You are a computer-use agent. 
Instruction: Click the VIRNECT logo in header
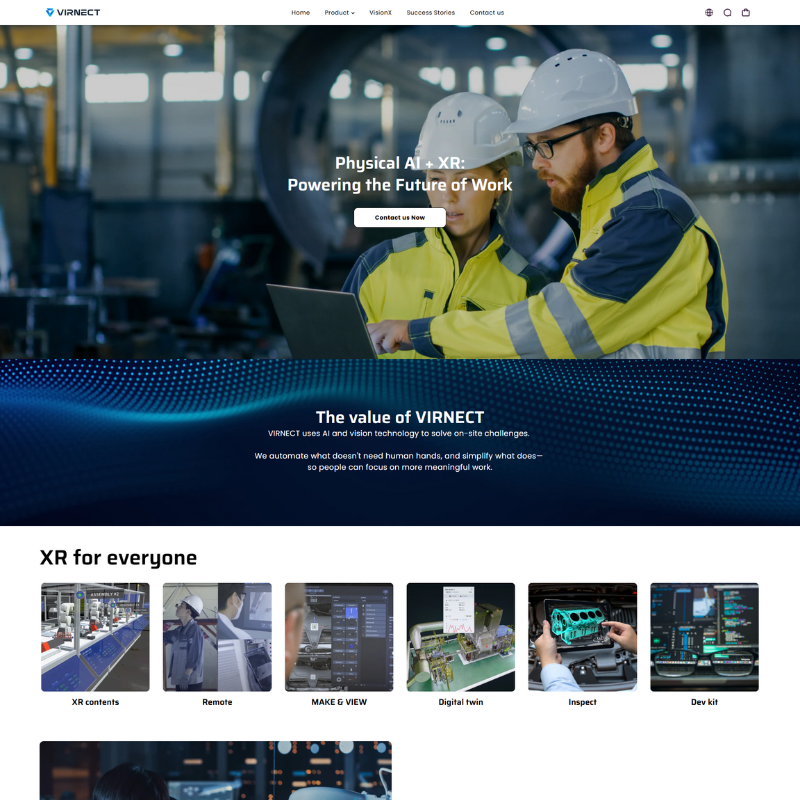point(73,13)
